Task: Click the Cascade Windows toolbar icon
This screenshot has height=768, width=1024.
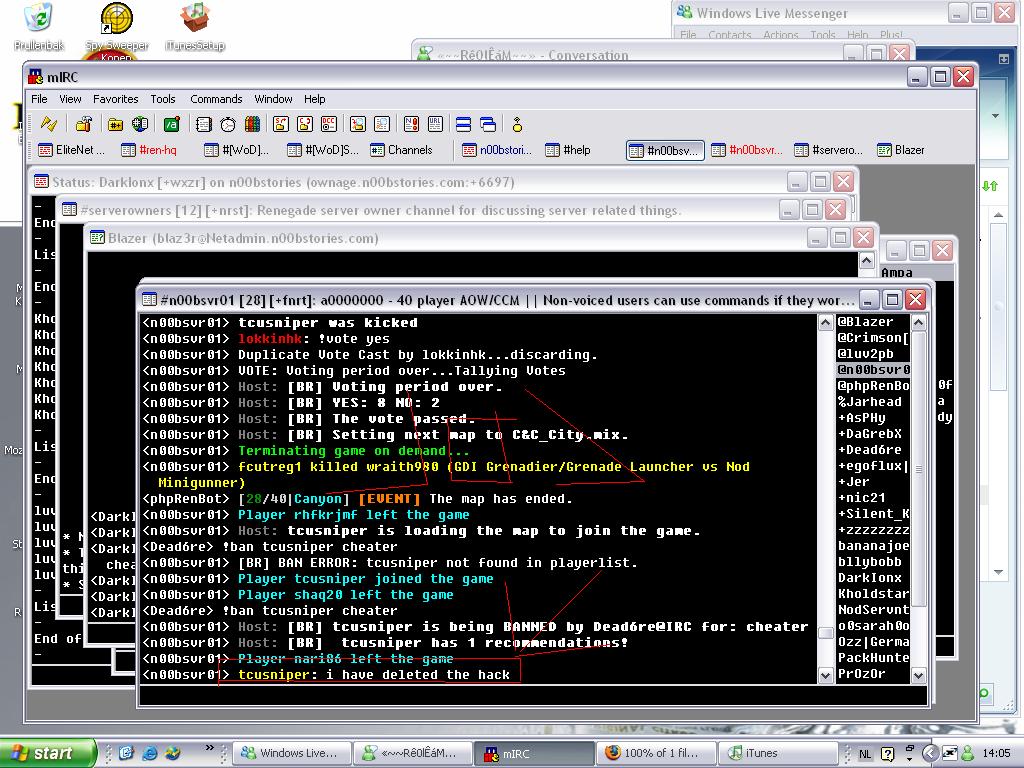Action: [488, 124]
